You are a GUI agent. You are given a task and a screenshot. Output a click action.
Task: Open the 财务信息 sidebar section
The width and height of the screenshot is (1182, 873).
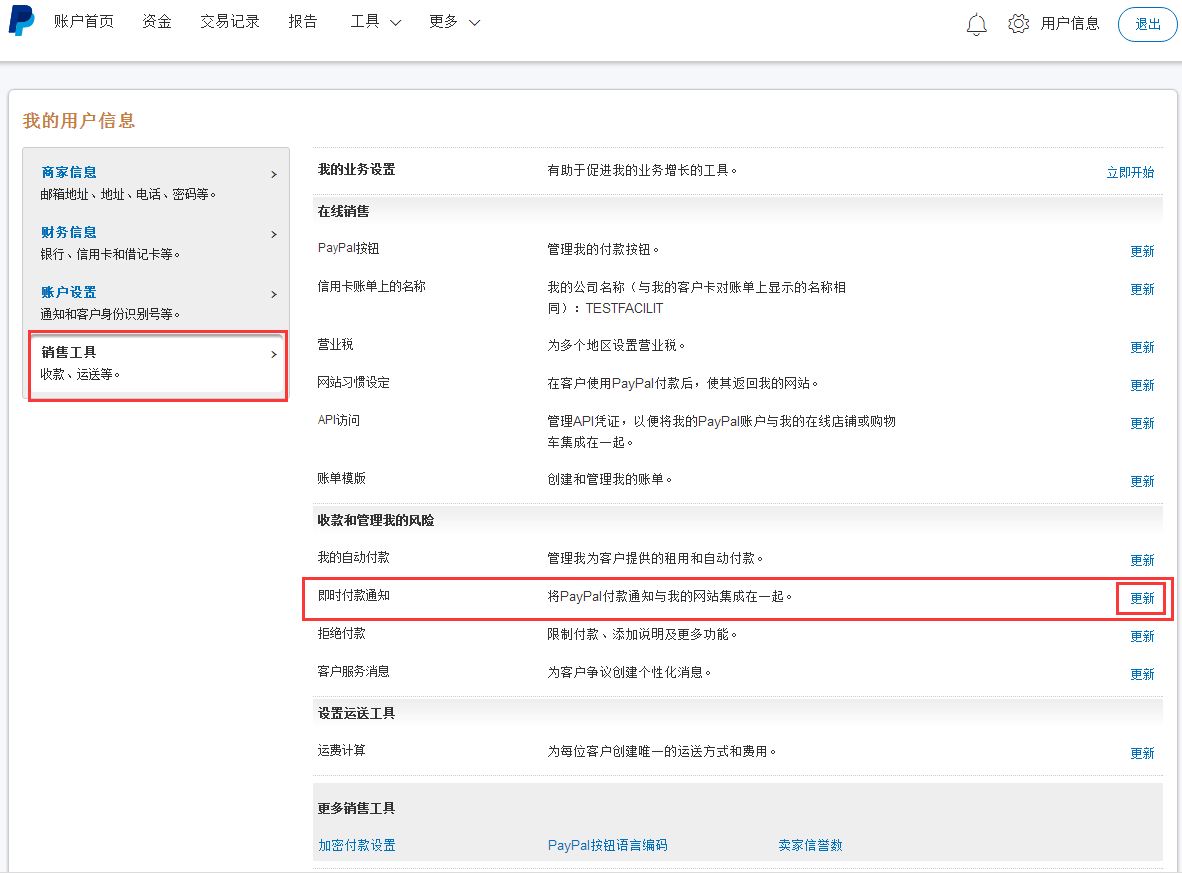click(x=69, y=233)
